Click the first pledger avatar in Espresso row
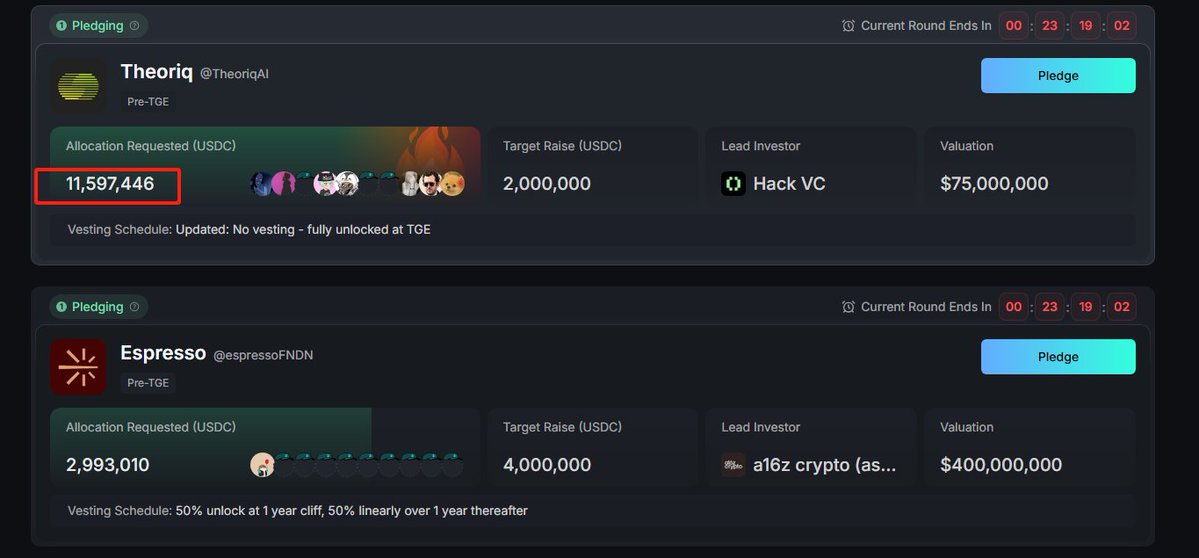The height and width of the screenshot is (558, 1199). tap(262, 465)
